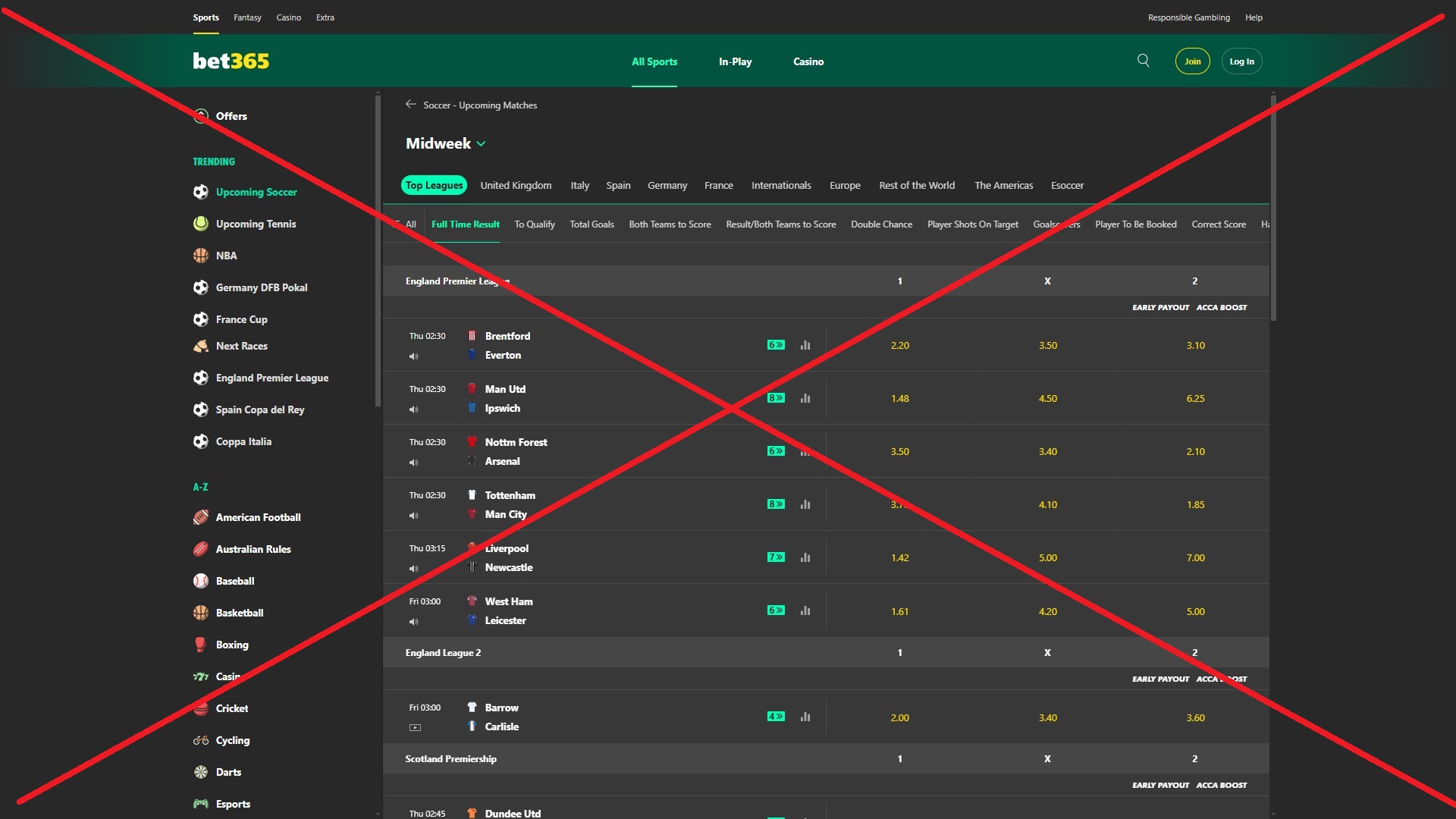Open the In-Play section
The image size is (1456, 819).
click(735, 61)
